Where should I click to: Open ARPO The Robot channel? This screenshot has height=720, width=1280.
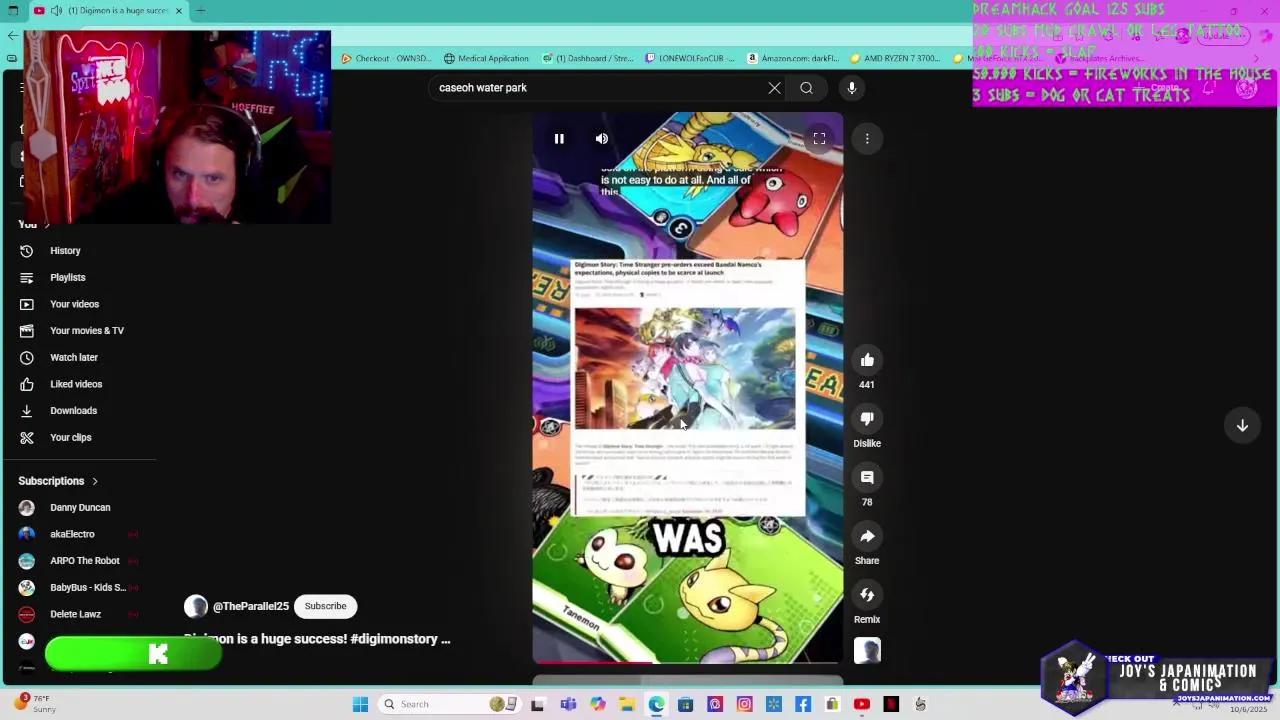[84, 561]
